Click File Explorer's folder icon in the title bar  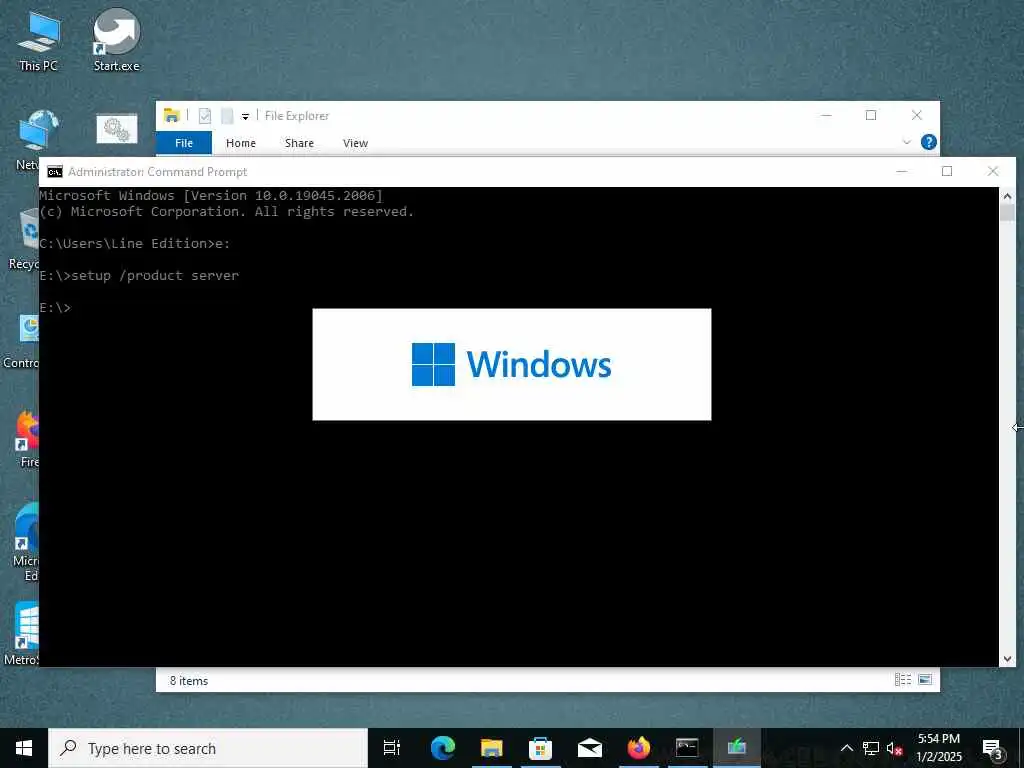click(172, 116)
